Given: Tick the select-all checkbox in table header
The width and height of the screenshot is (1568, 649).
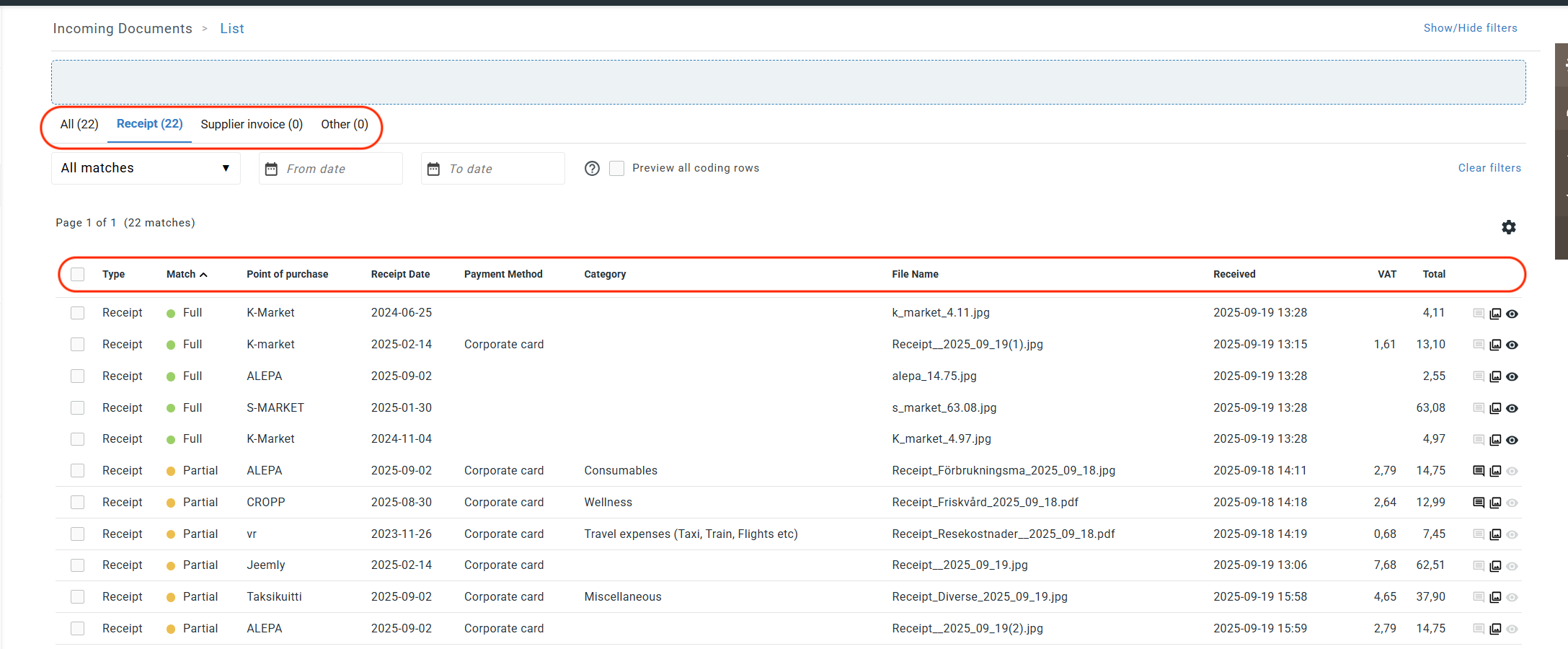Looking at the screenshot, I should click(x=78, y=275).
